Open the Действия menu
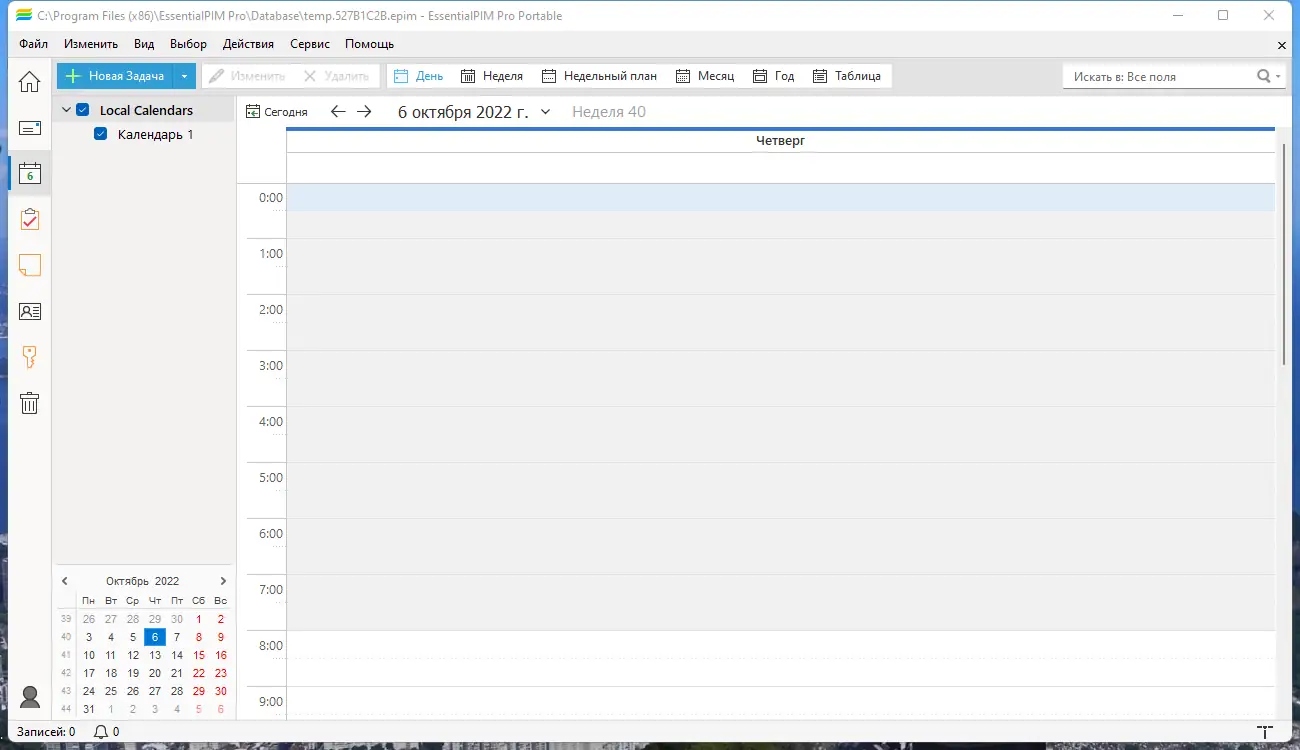 pos(248,44)
